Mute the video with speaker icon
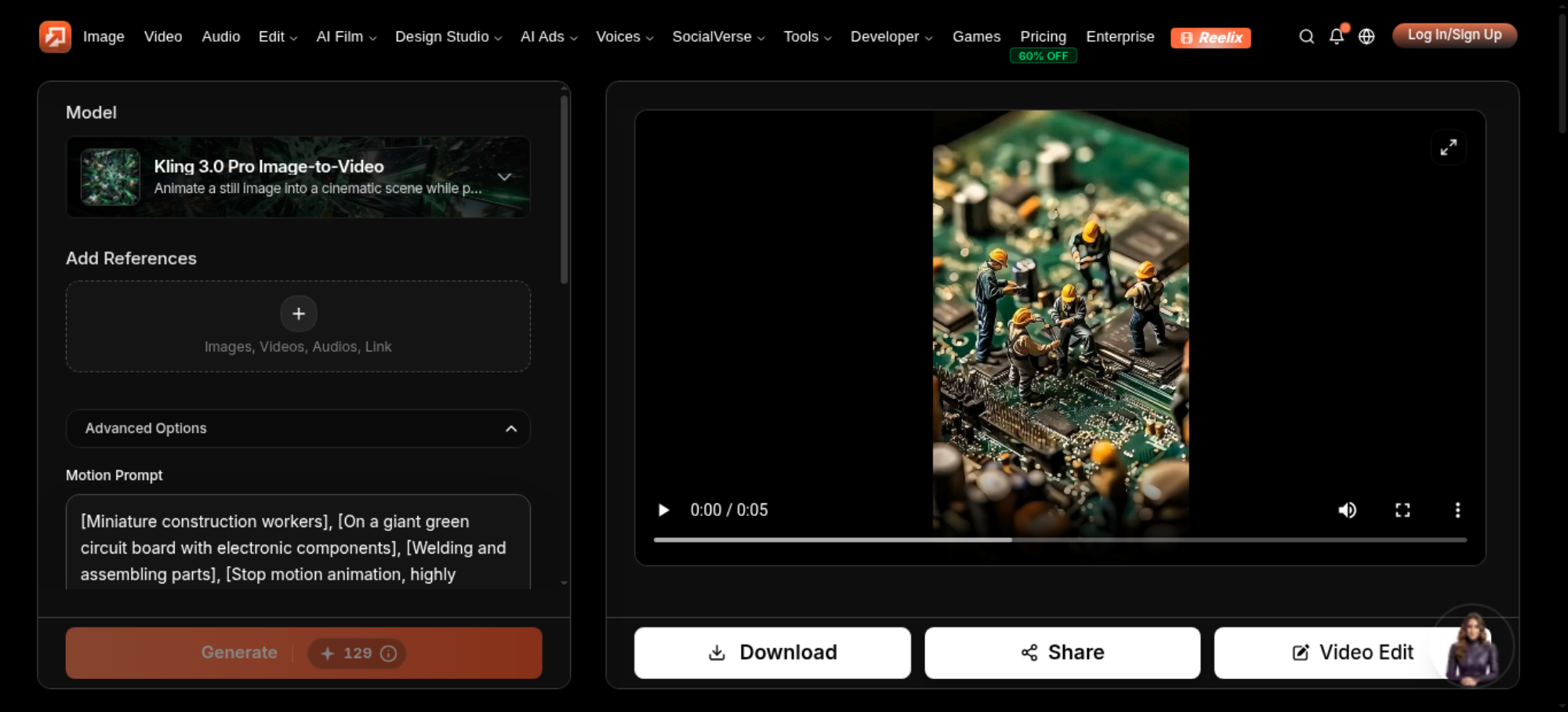The image size is (1568, 712). pyautogui.click(x=1347, y=510)
